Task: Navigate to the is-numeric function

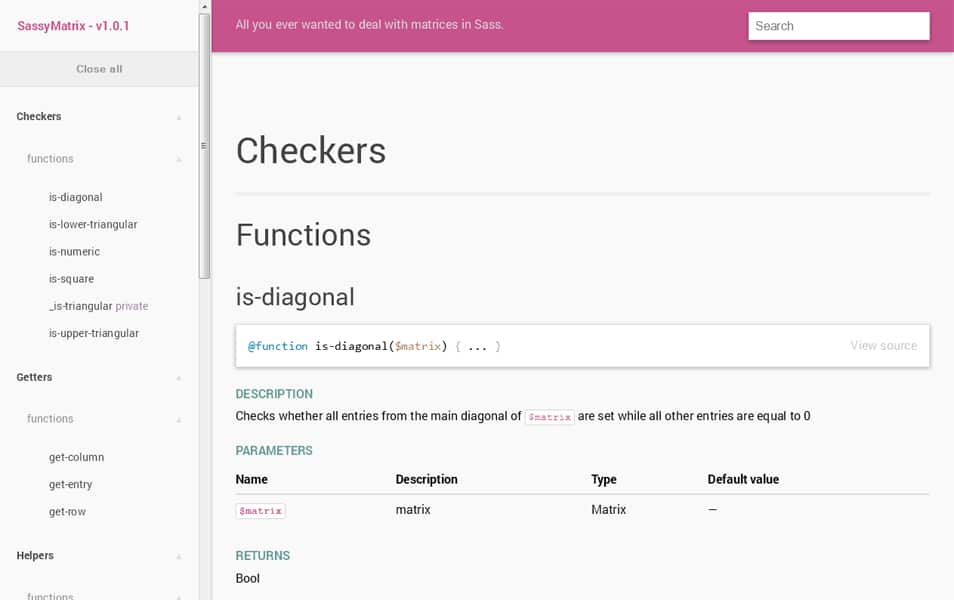Action: point(76,251)
